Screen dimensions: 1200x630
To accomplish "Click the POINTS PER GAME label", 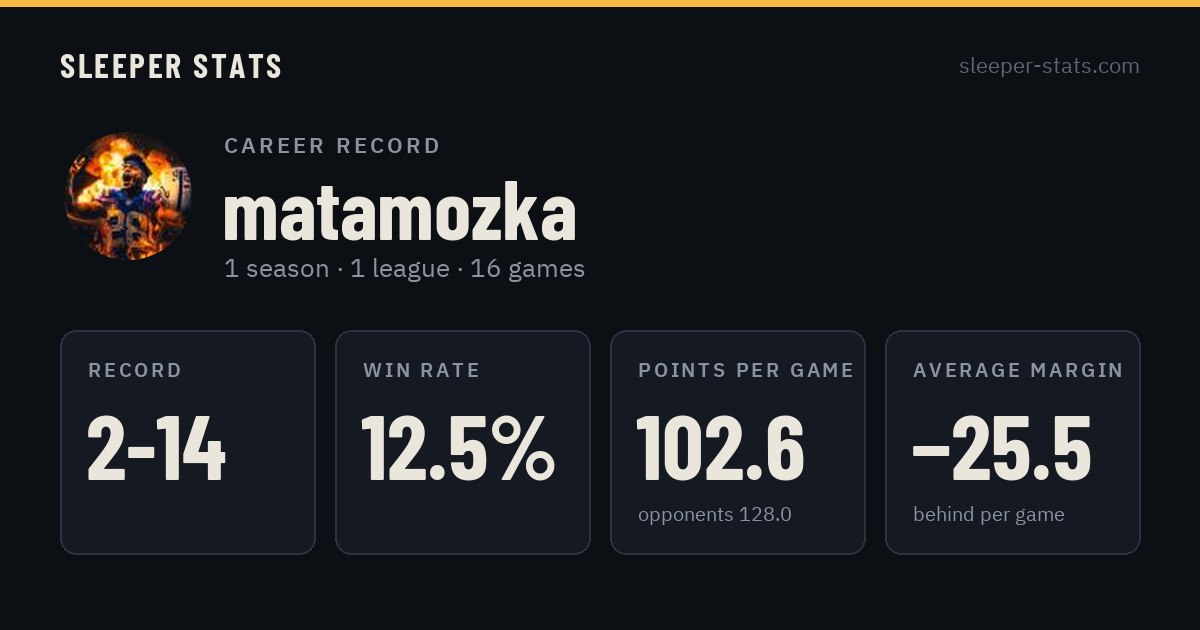I will (x=746, y=371).
